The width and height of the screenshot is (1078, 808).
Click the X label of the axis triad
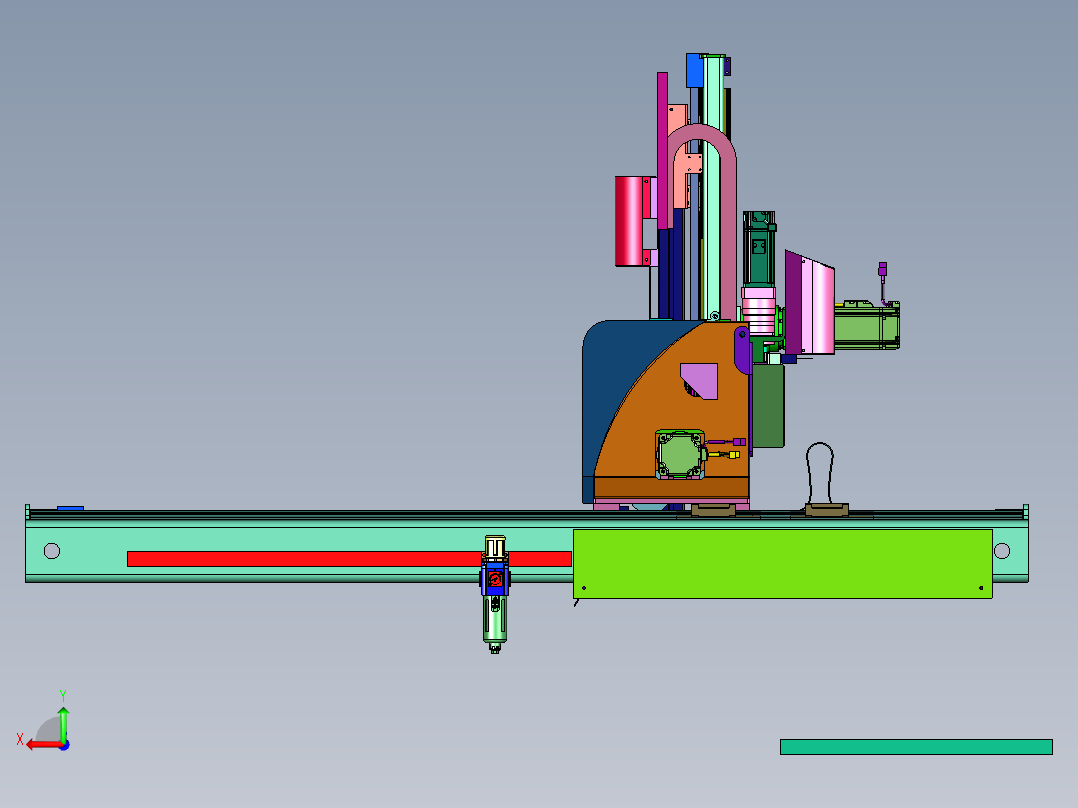[20, 739]
